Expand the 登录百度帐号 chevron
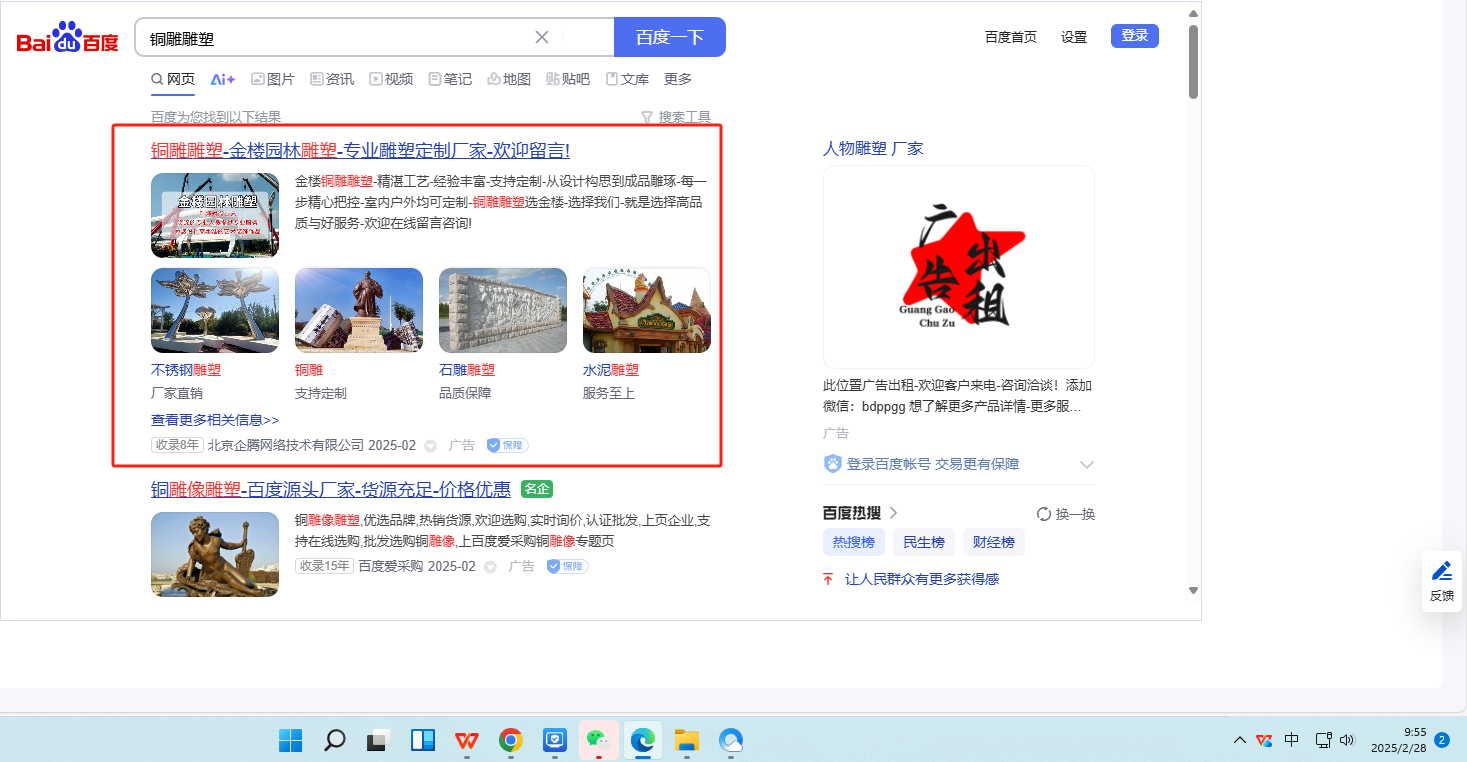Viewport: 1467px width, 762px height. click(1087, 465)
